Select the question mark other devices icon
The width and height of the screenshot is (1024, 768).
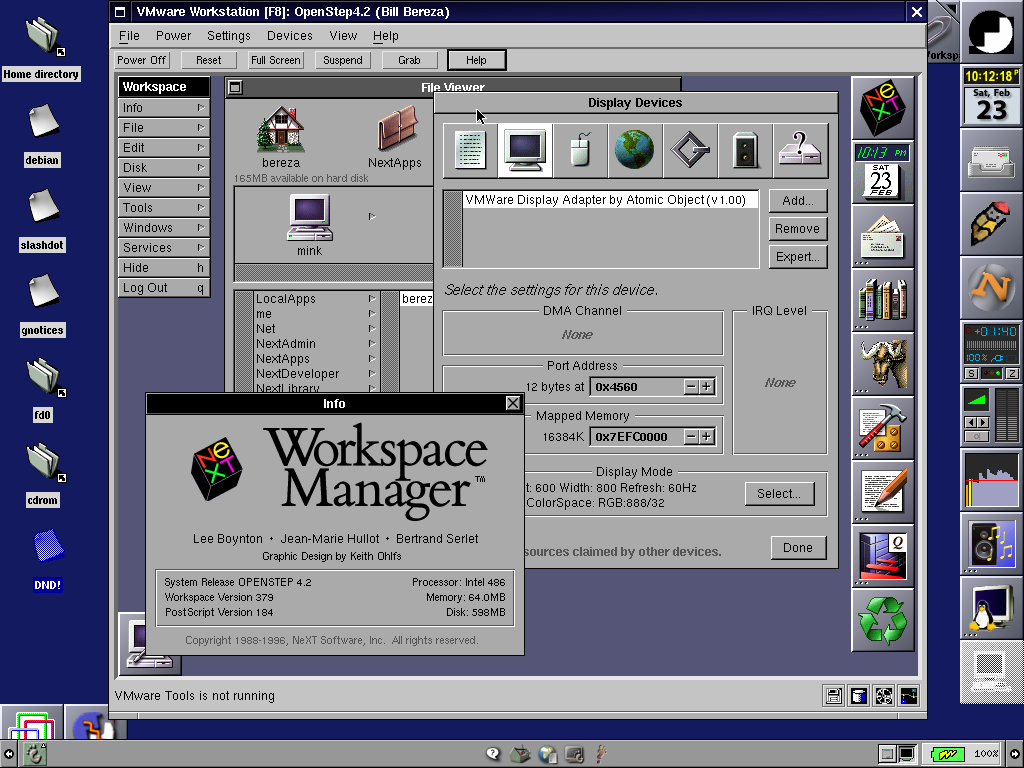tap(800, 150)
